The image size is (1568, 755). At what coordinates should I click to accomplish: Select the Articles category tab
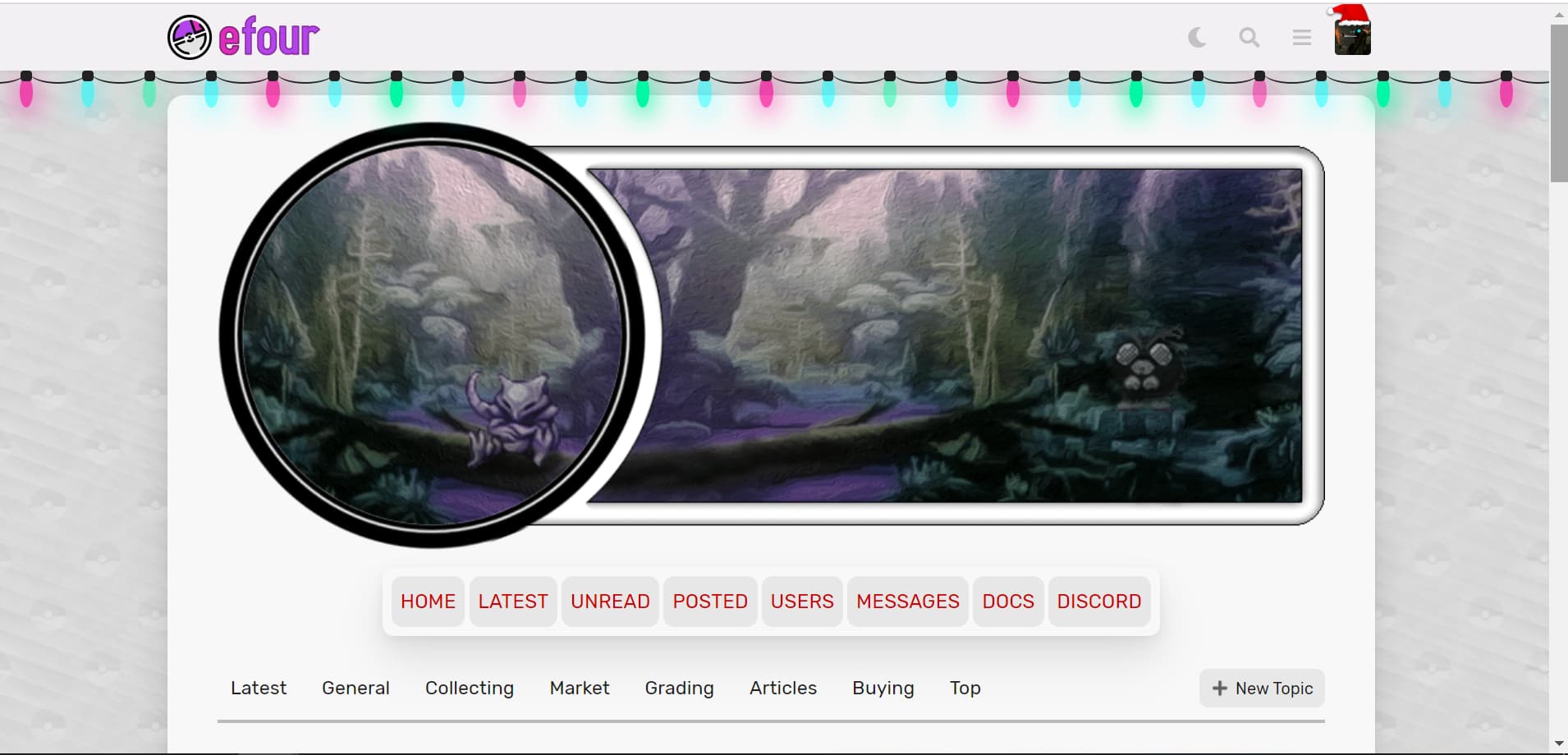pyautogui.click(x=783, y=688)
